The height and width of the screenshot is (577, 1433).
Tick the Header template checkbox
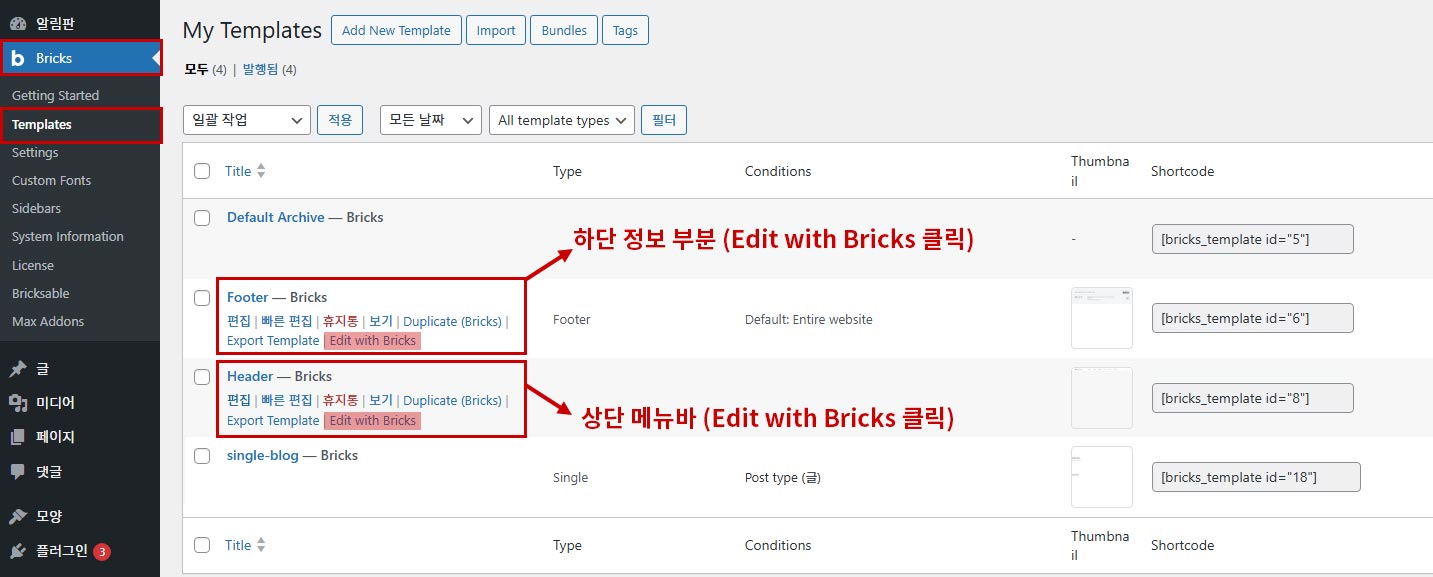click(x=202, y=377)
